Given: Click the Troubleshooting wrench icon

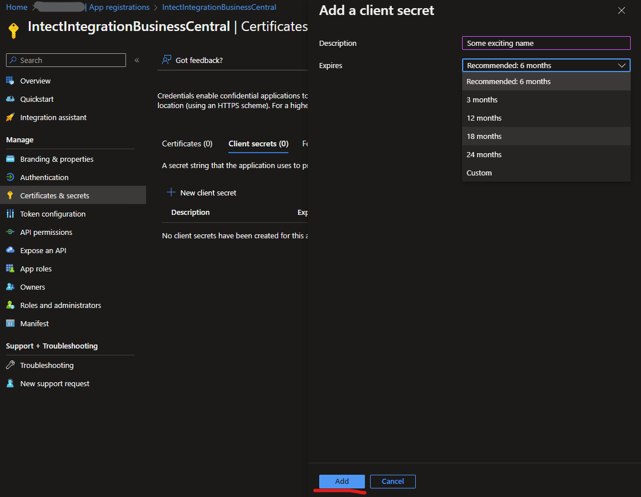Looking at the screenshot, I should (10, 365).
